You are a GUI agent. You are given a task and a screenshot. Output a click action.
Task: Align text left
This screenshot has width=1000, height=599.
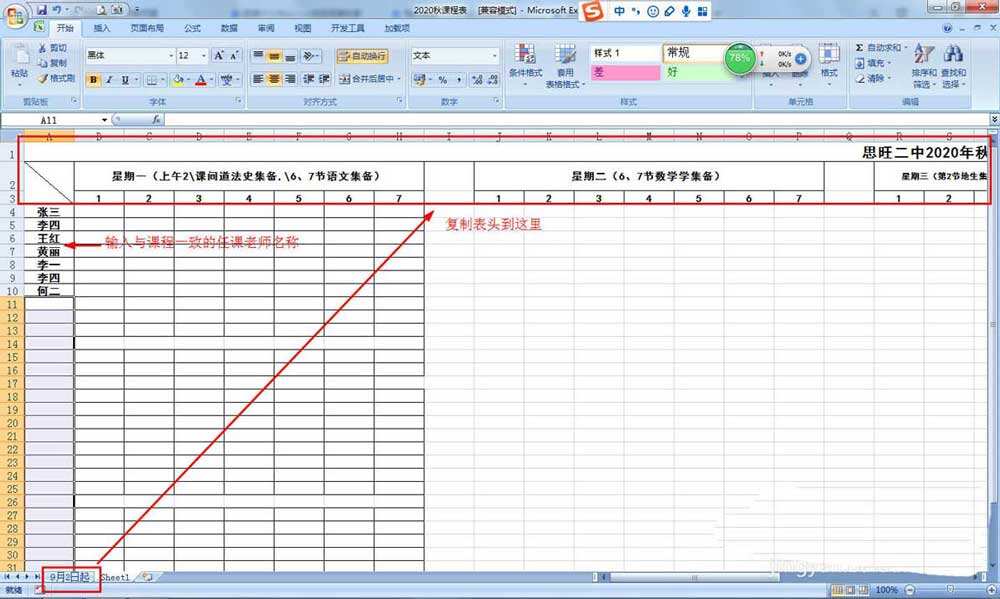258,79
